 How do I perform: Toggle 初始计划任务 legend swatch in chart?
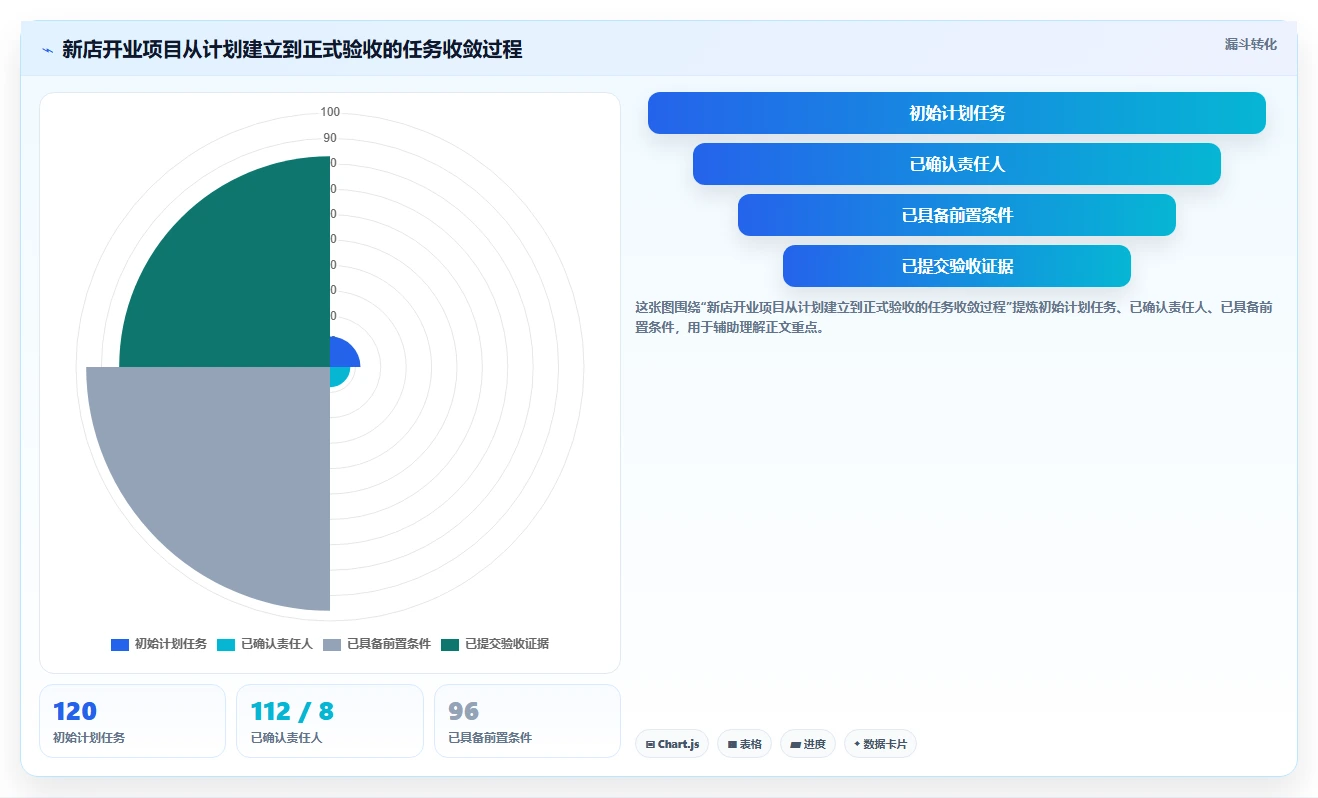coord(120,644)
